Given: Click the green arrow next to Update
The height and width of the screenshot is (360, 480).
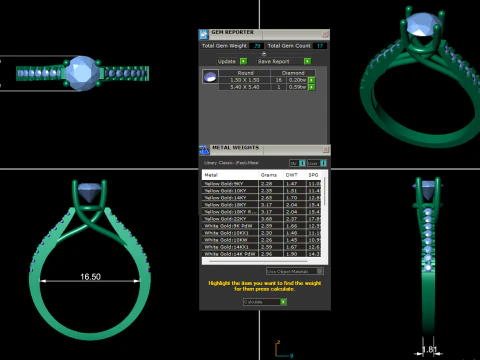Looking at the screenshot, I should (x=244, y=61).
